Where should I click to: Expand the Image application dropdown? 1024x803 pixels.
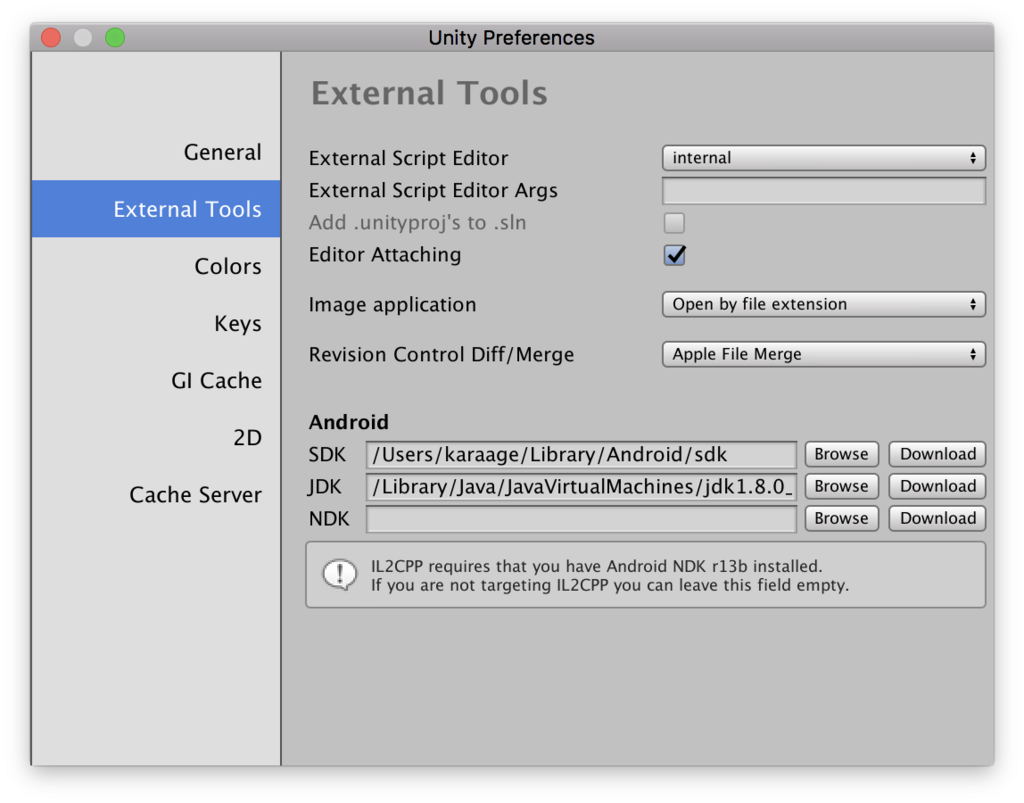coord(824,304)
